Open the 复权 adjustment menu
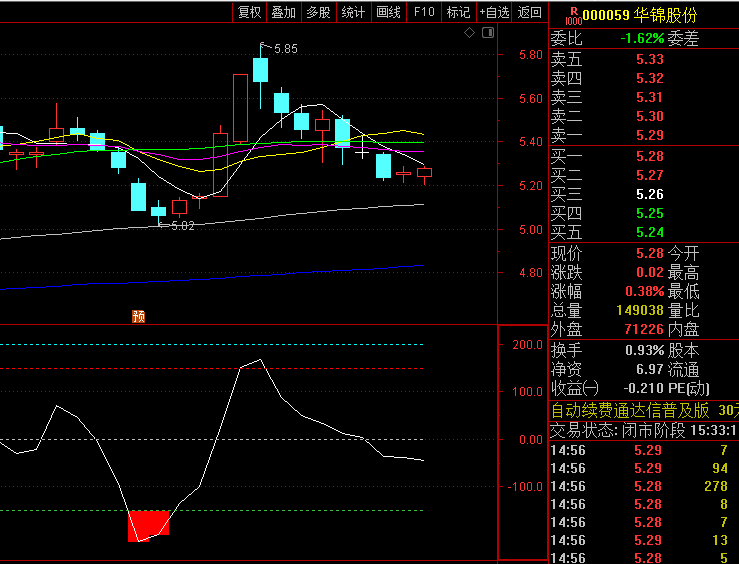The image size is (739, 564). pos(249,12)
